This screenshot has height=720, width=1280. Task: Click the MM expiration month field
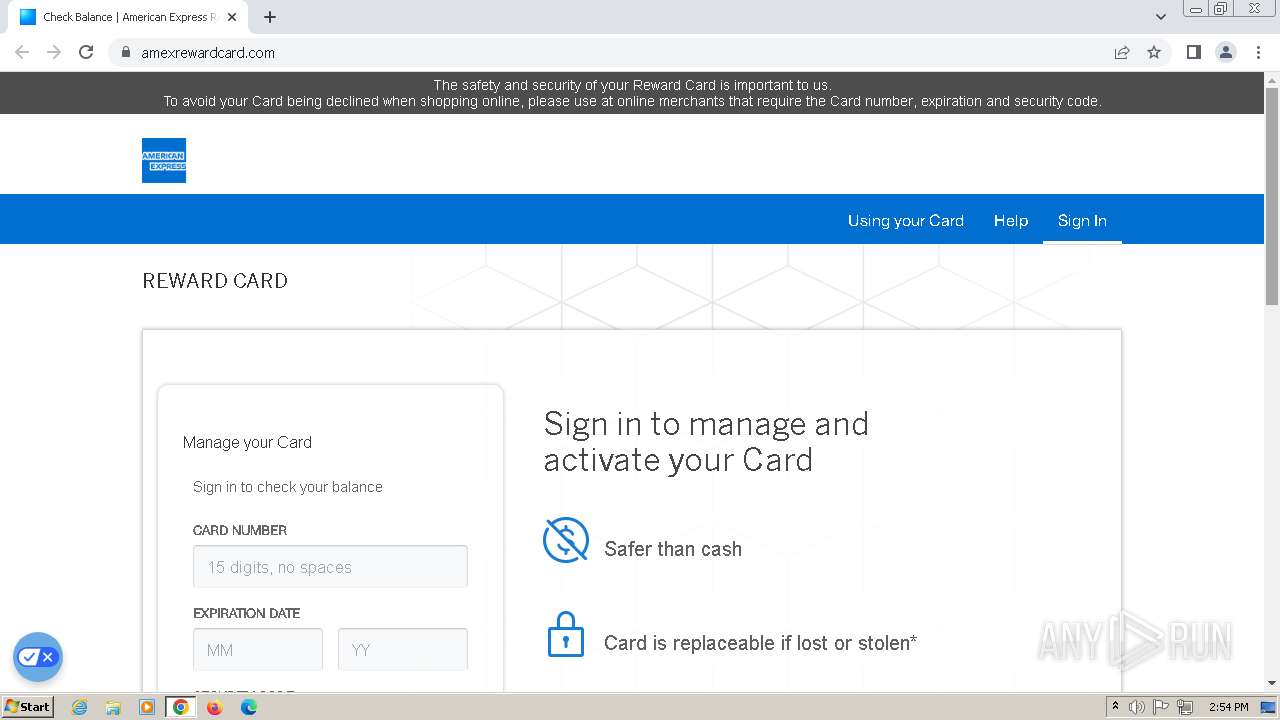click(258, 649)
